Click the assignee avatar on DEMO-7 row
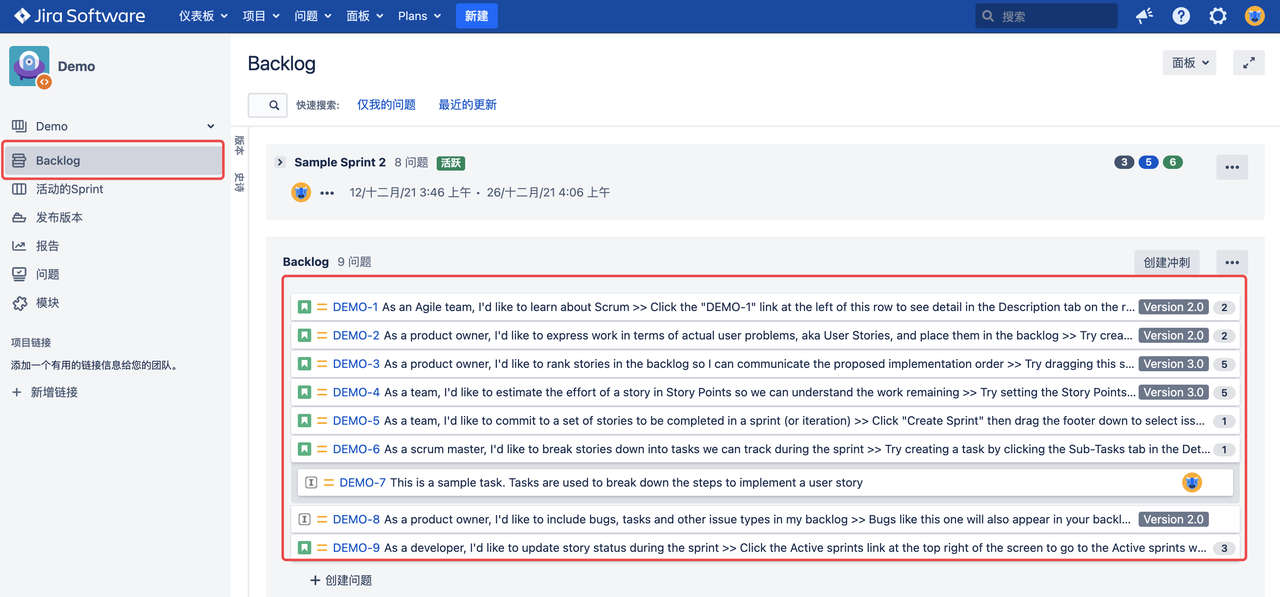The height and width of the screenshot is (597, 1280). (1192, 482)
